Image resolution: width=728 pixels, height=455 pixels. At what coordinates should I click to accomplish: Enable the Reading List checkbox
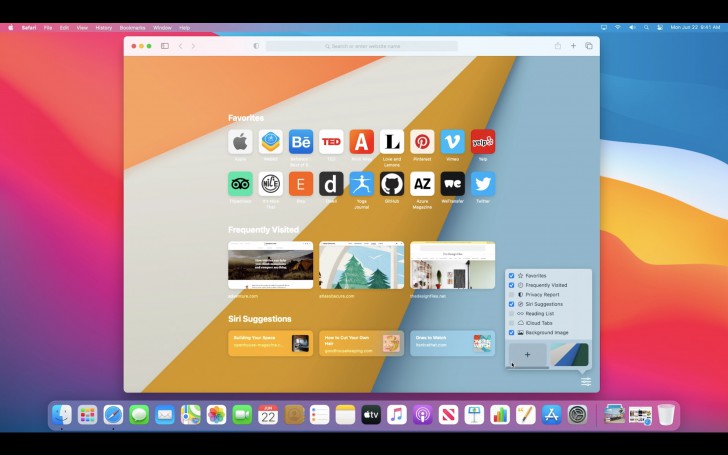point(511,313)
